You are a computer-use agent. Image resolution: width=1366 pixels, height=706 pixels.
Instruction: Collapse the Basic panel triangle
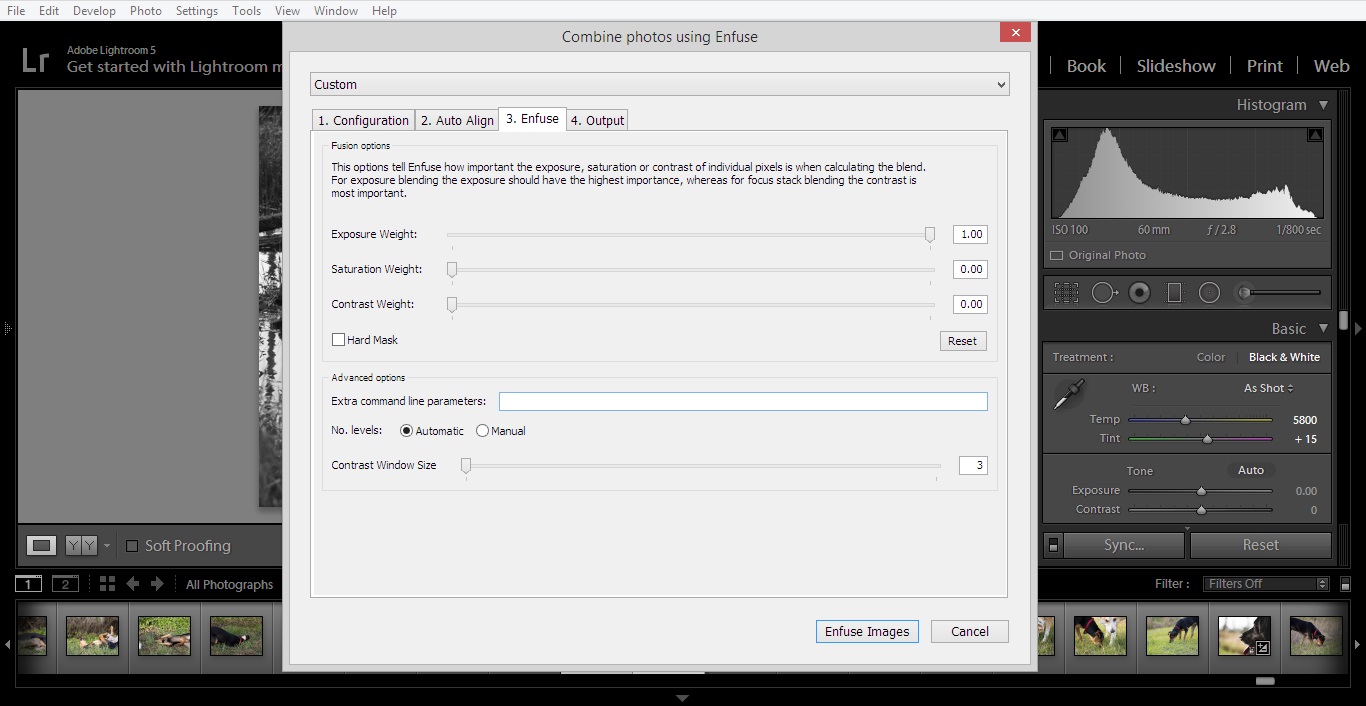click(1323, 328)
